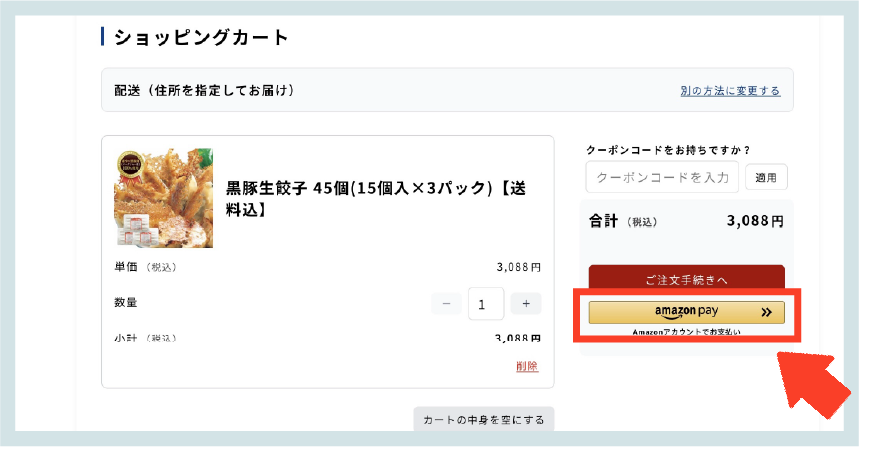
Task: Increase quantity with plus button
Action: [x=526, y=304]
